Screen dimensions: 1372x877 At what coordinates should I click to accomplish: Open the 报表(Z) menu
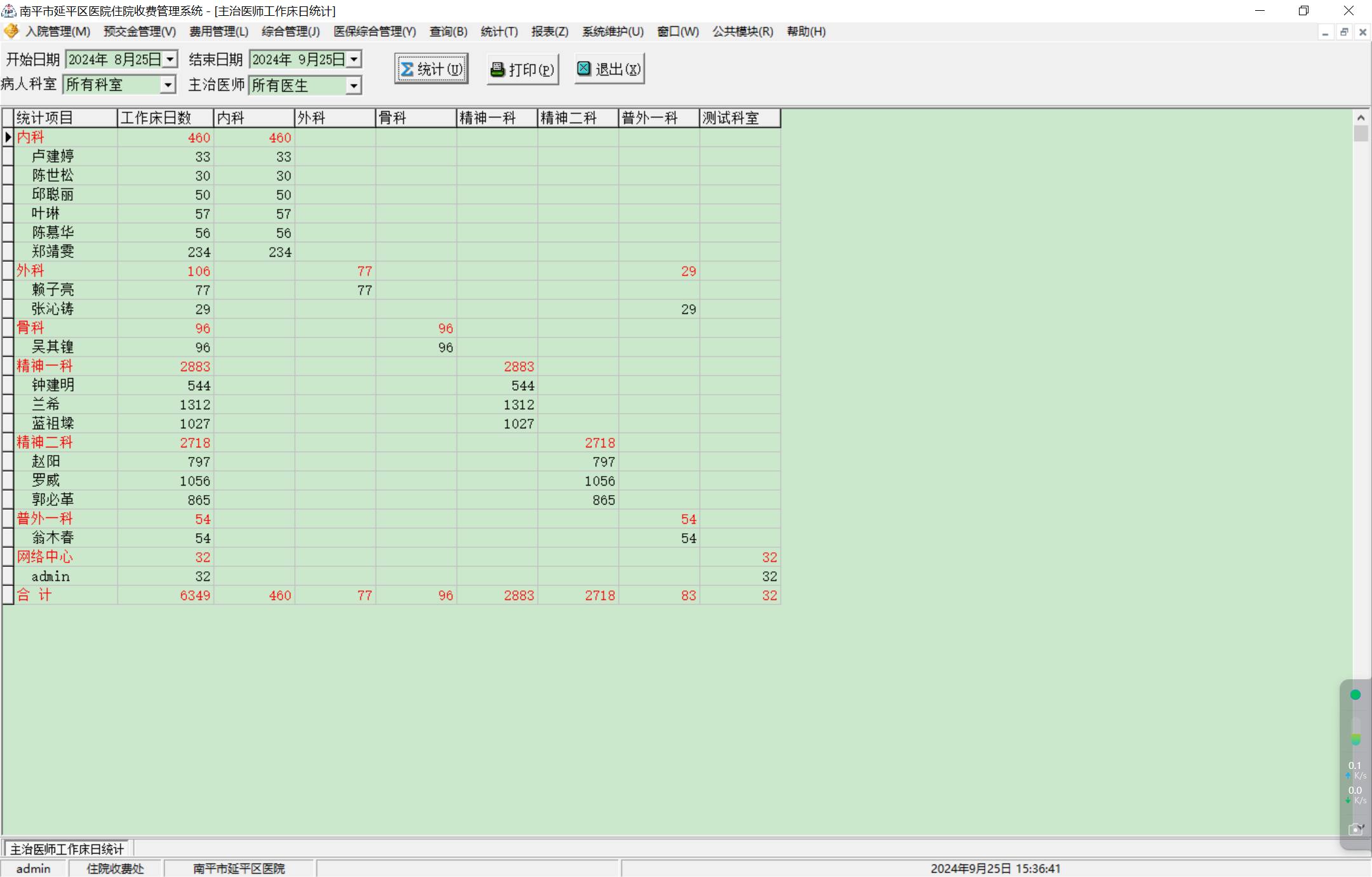[549, 32]
